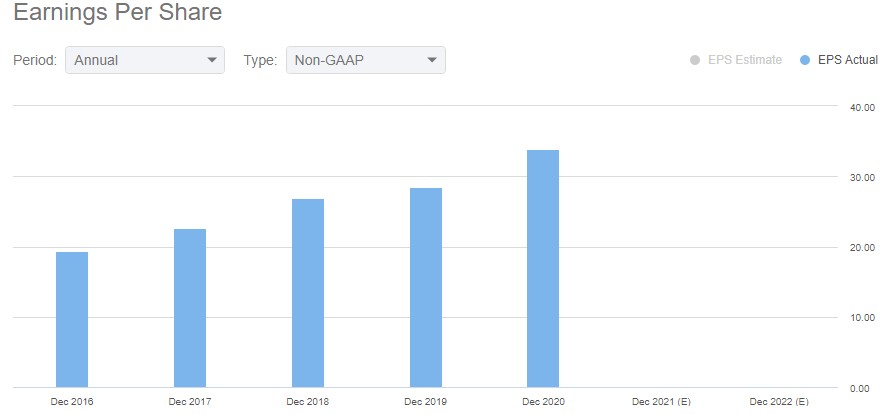
Task: Toggle the EPS Actual legend series
Action: pos(840,60)
